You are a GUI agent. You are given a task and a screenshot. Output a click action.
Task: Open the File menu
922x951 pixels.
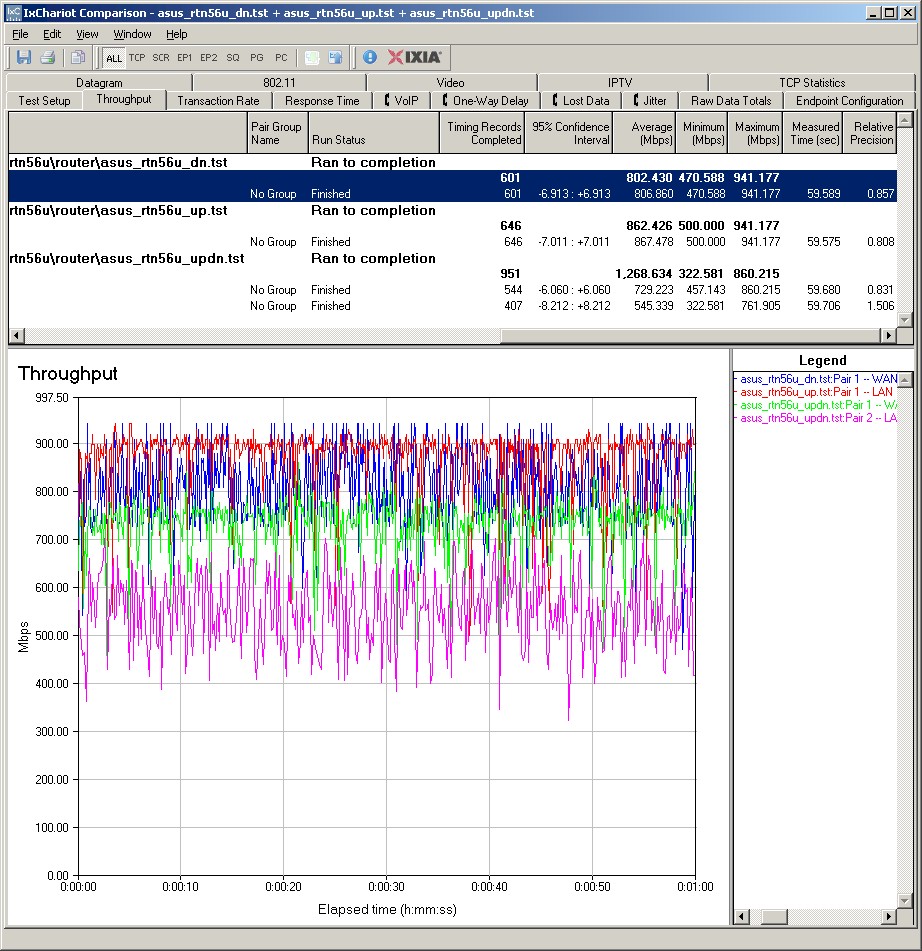20,34
